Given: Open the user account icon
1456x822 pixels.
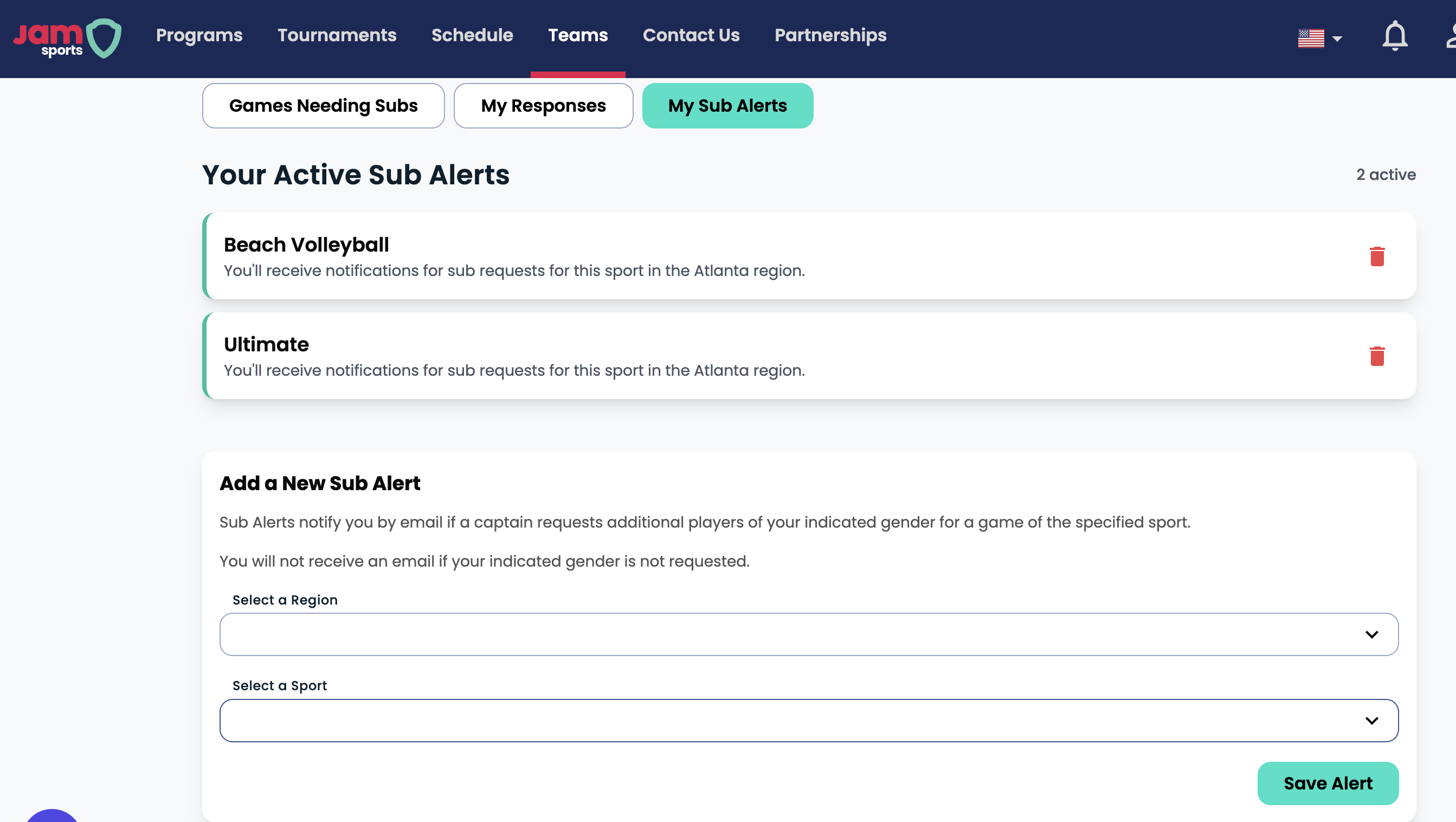Looking at the screenshot, I should click(x=1451, y=36).
